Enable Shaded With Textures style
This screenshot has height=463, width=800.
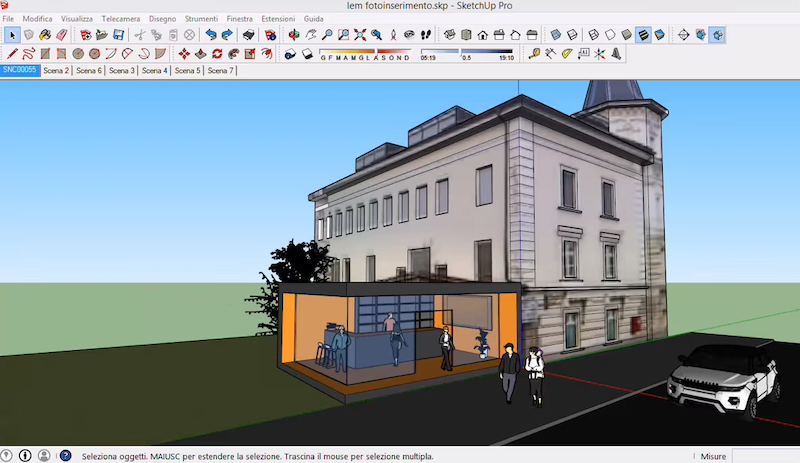click(x=643, y=35)
